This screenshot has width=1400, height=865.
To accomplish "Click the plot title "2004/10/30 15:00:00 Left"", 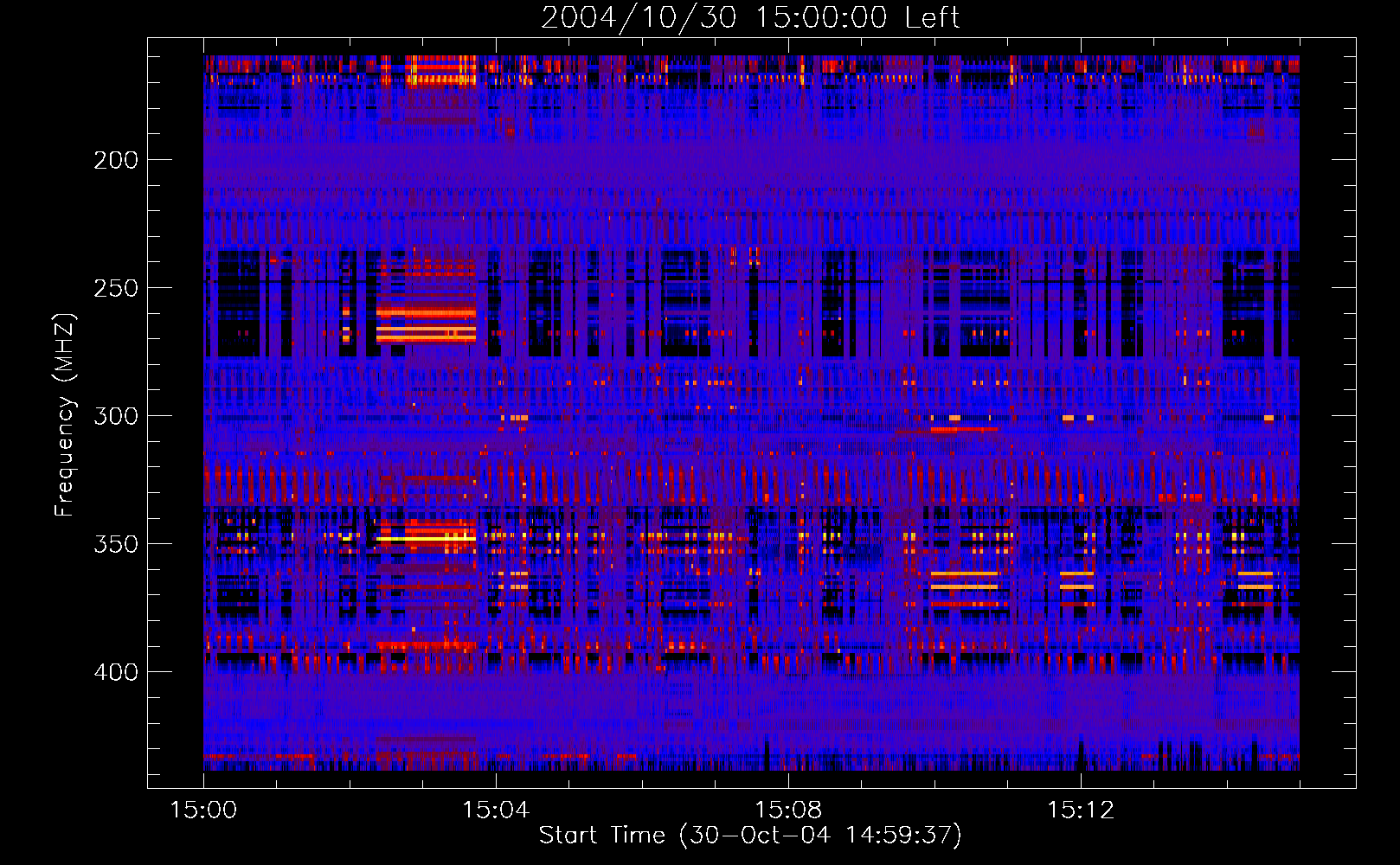I will point(750,17).
